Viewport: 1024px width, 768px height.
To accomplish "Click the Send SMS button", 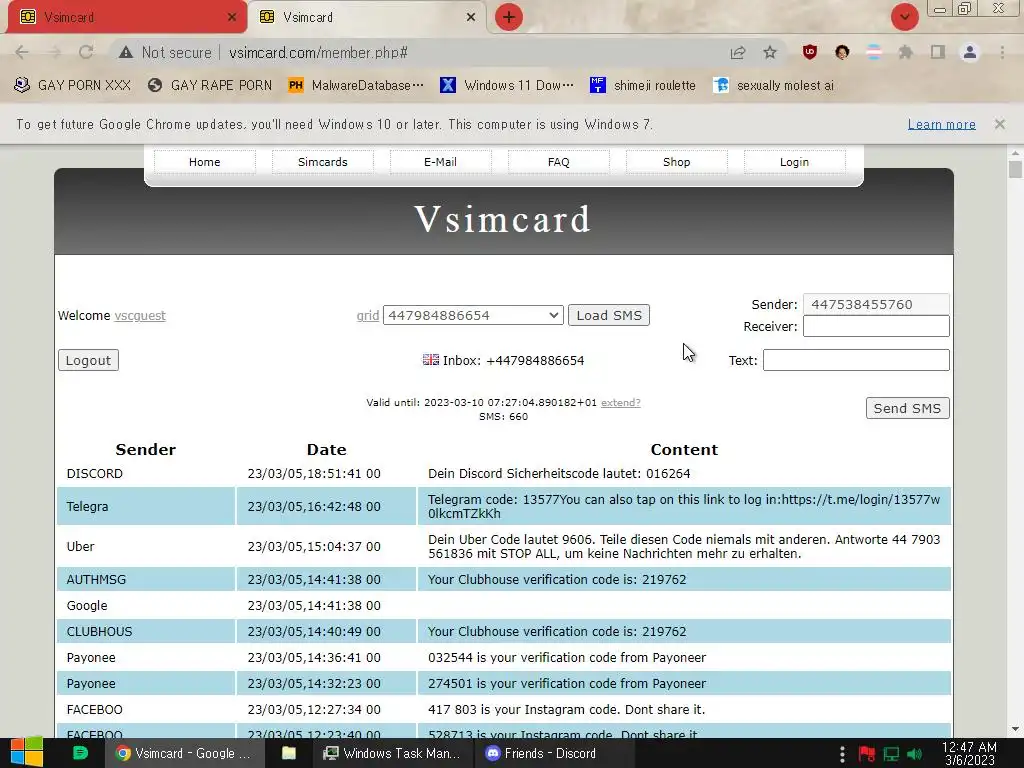I will click(907, 408).
